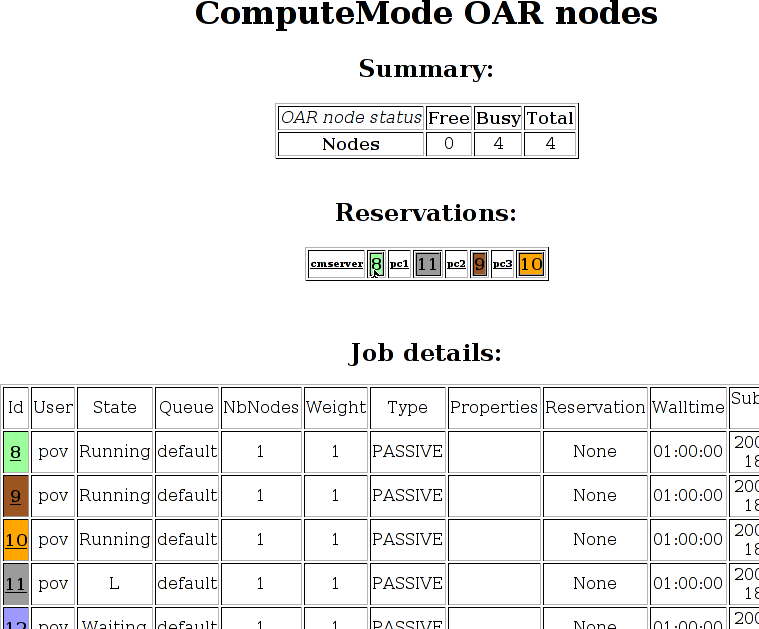This screenshot has width=759, height=629.
Task: Click the default queue cell for job 8
Action: [x=186, y=451]
